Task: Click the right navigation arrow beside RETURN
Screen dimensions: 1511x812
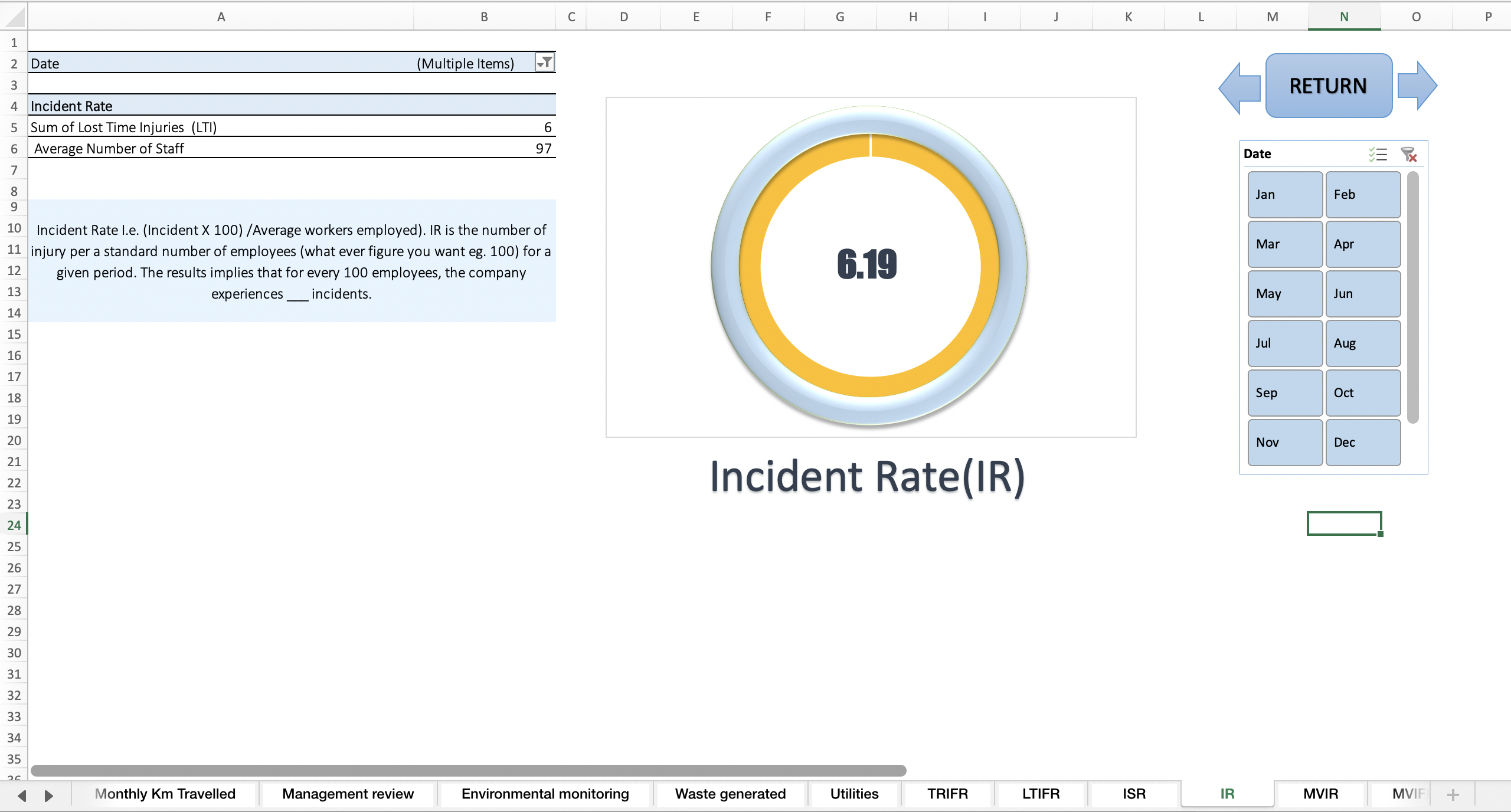Action: click(x=1417, y=86)
